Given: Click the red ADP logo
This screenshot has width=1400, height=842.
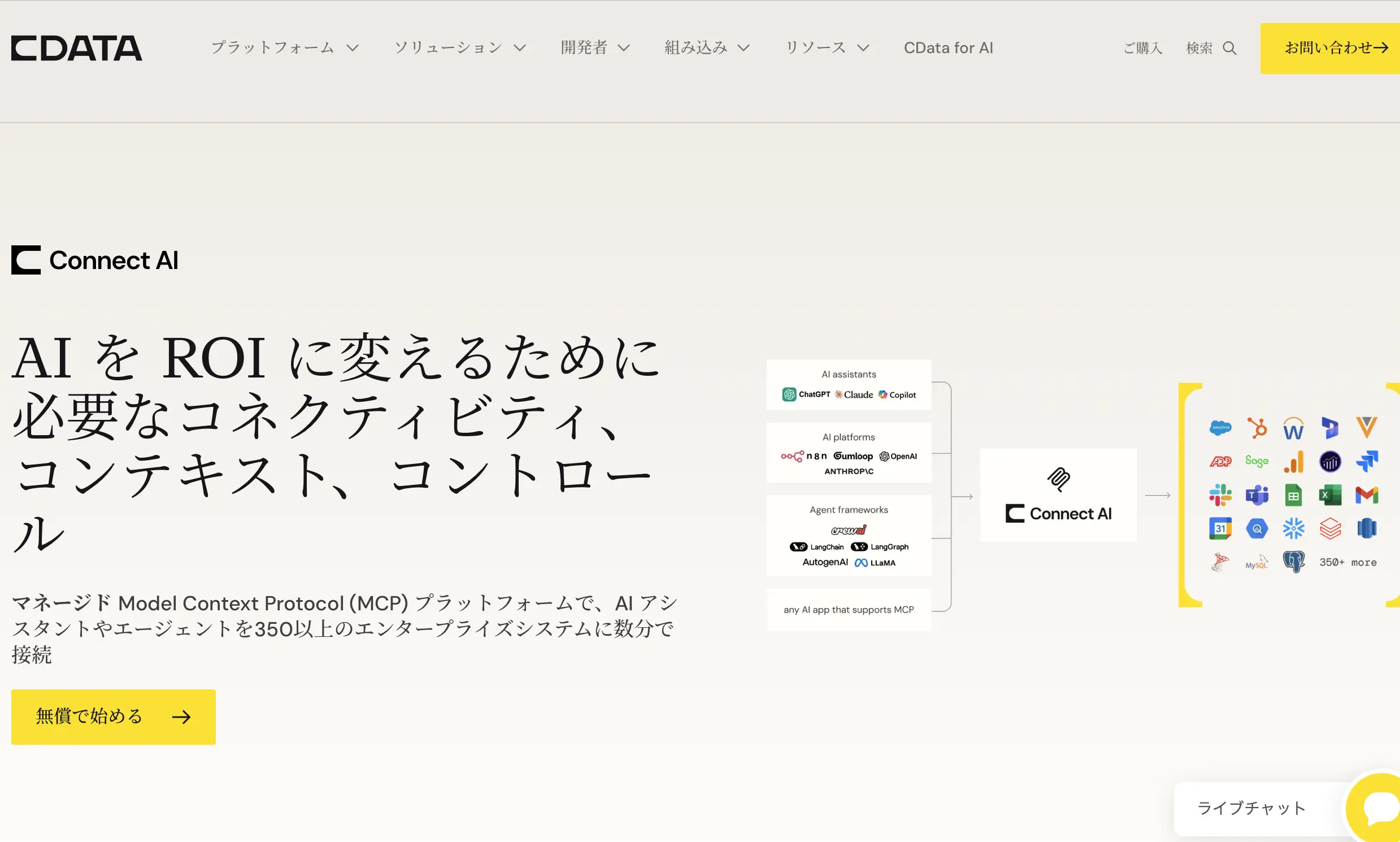Looking at the screenshot, I should [1220, 461].
